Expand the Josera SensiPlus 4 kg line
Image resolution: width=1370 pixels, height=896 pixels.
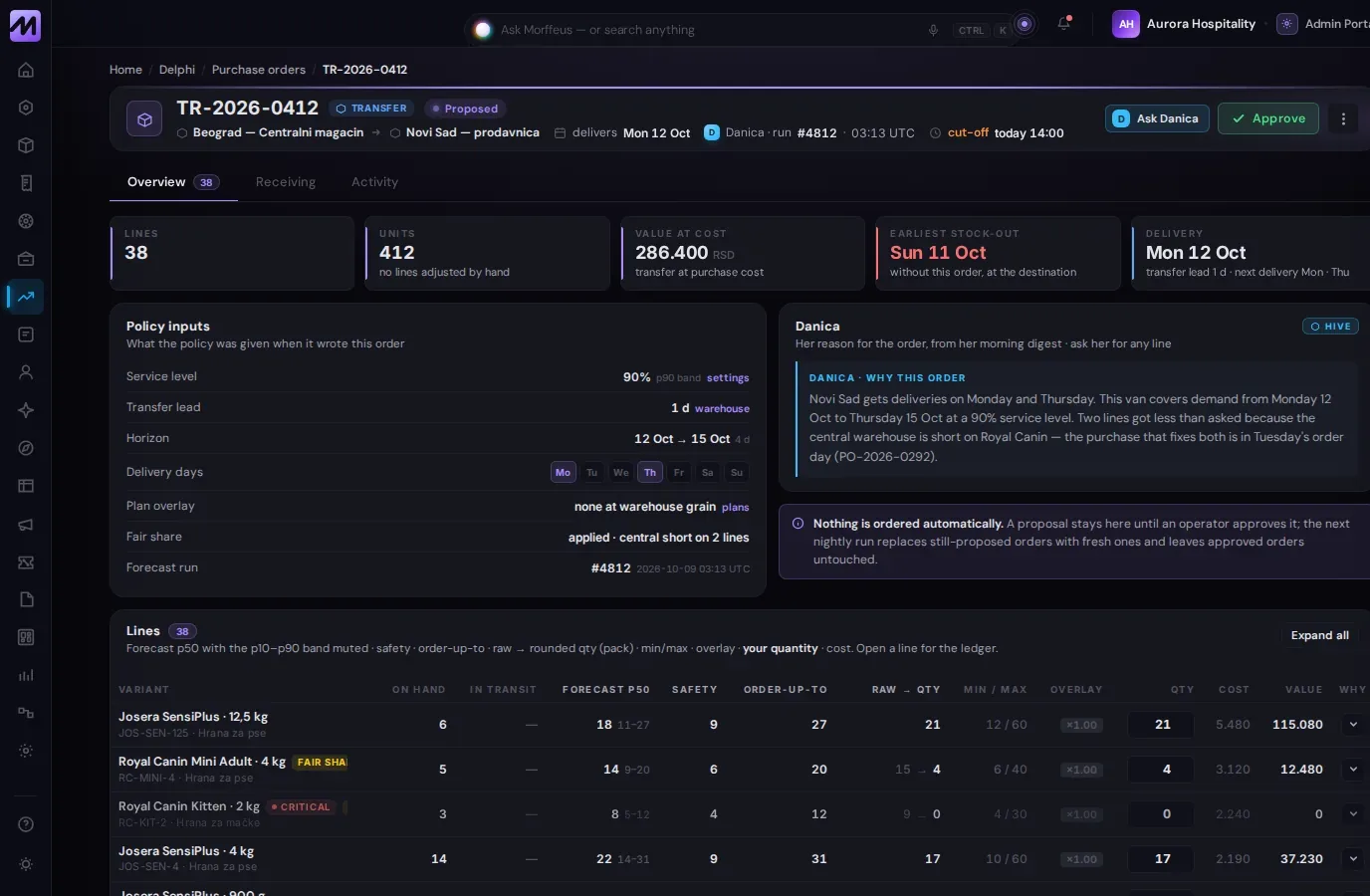coord(1353,859)
